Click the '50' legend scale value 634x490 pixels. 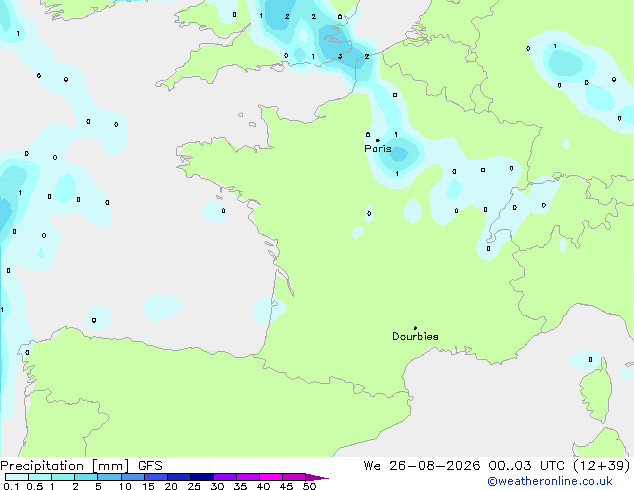pos(310,486)
